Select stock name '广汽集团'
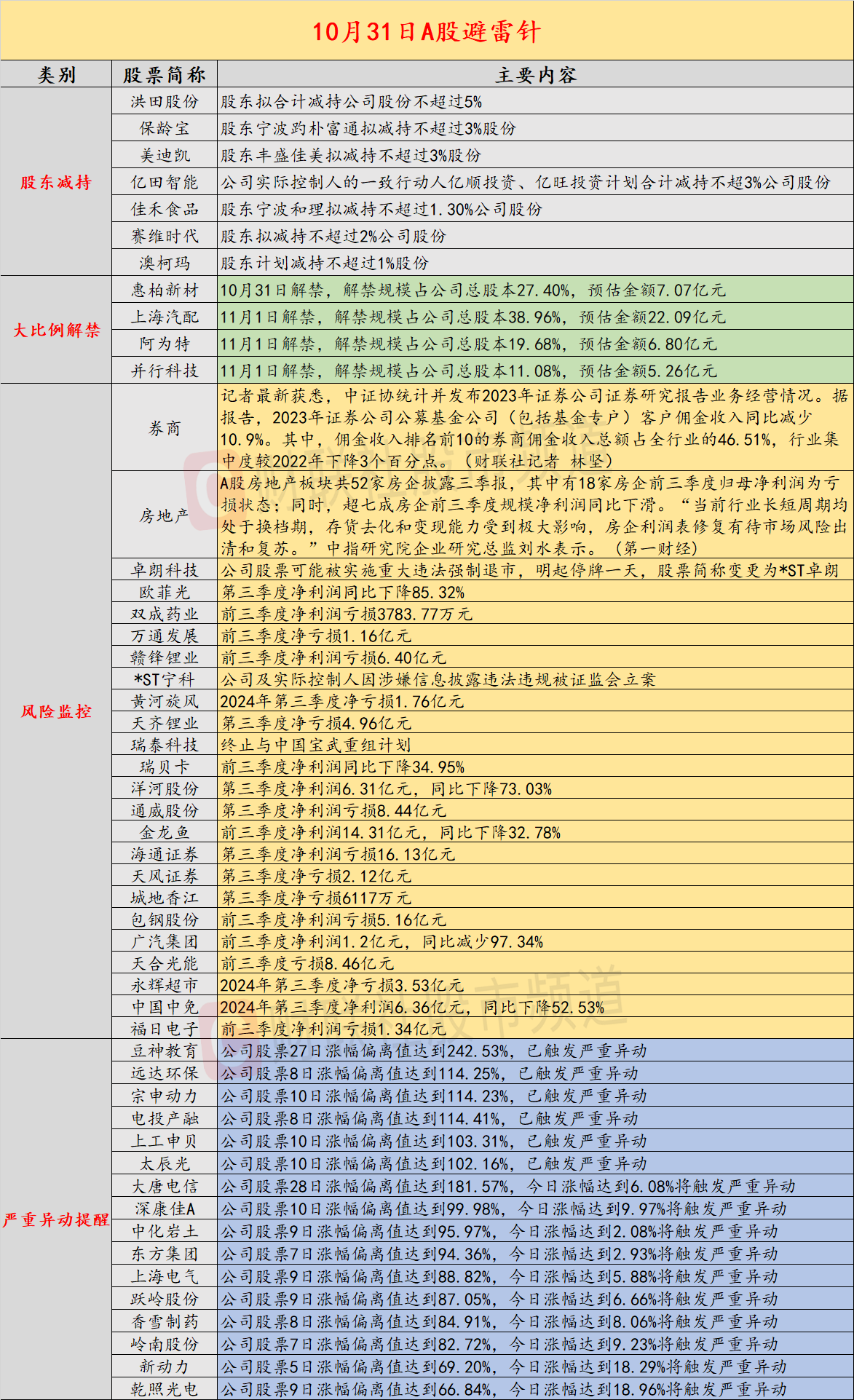The height and width of the screenshot is (1400, 854). coord(165,942)
